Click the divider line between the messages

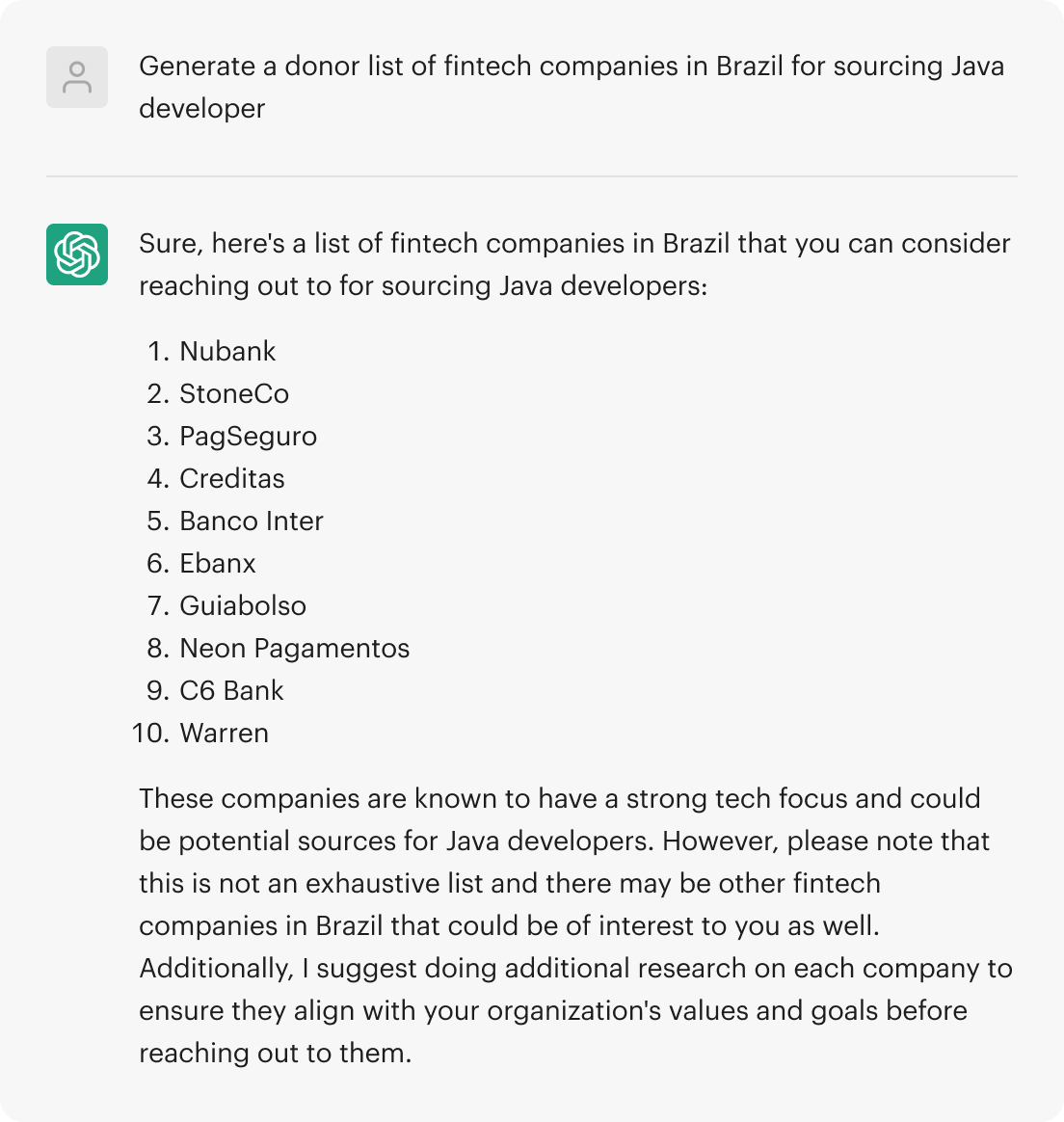532,176
